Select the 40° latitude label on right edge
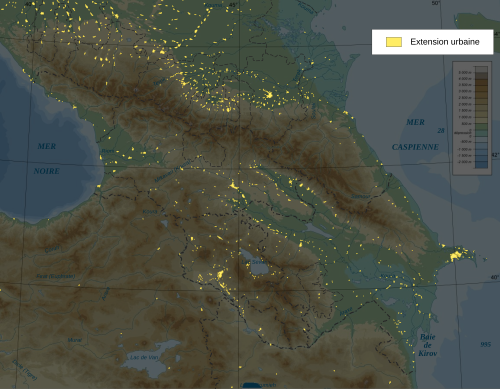This screenshot has width=500, height=389. tap(495, 277)
